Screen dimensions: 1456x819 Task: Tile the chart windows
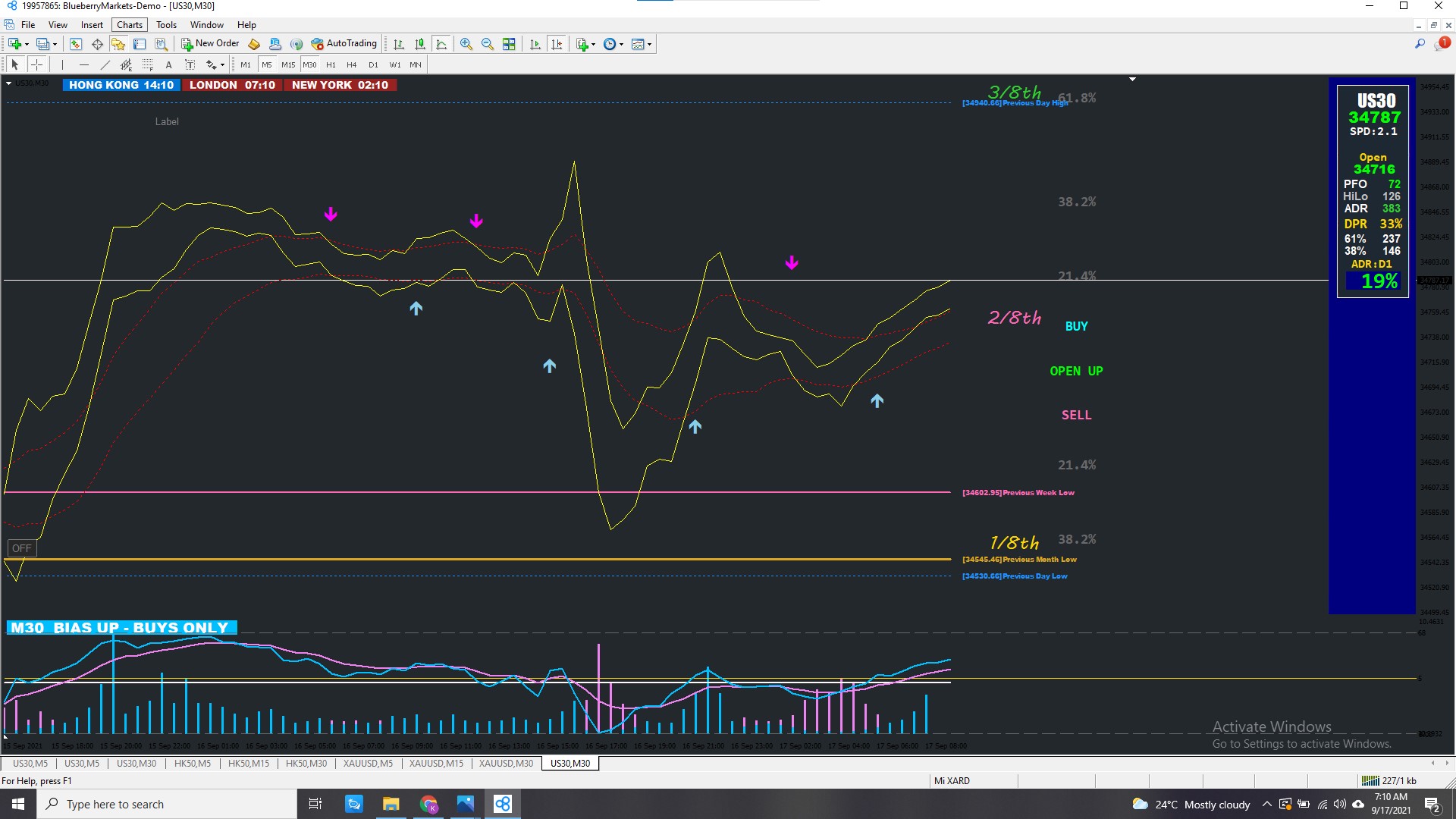(x=509, y=44)
